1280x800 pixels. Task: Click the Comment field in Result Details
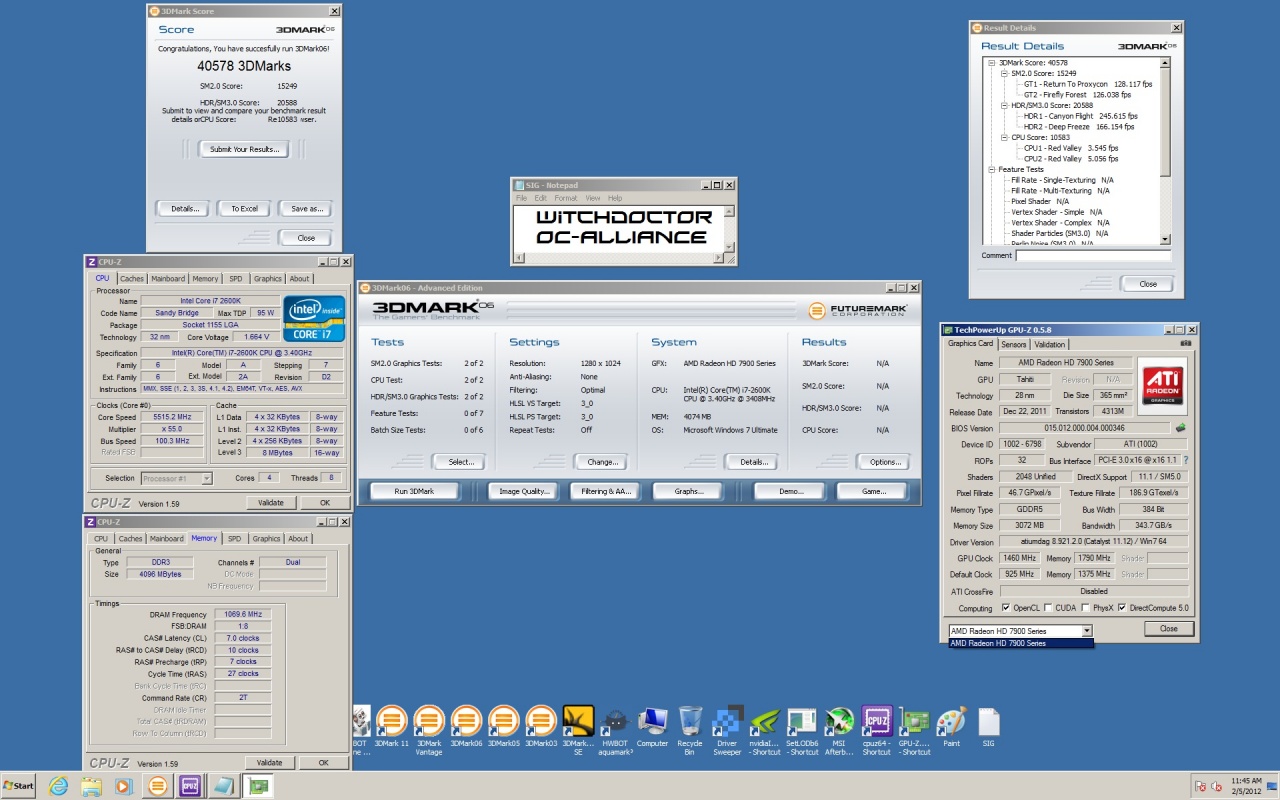[1093, 256]
